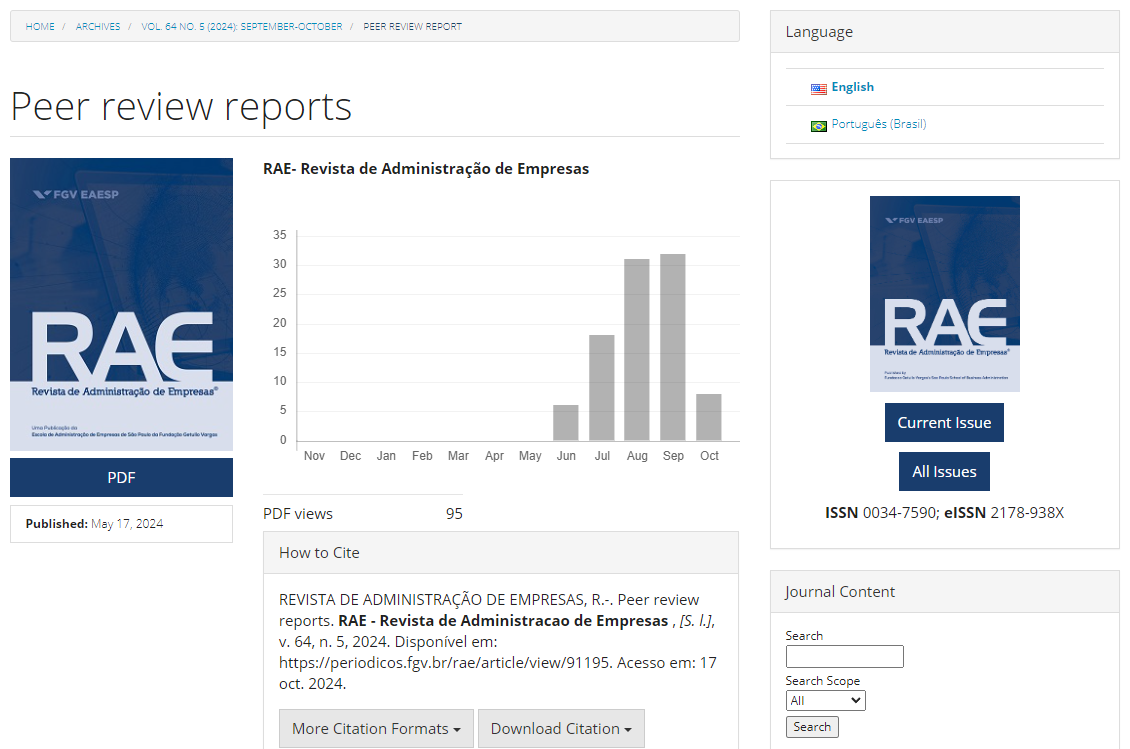Image resolution: width=1130 pixels, height=749 pixels.
Task: Open the Search Scope combo box
Action: pos(825,700)
